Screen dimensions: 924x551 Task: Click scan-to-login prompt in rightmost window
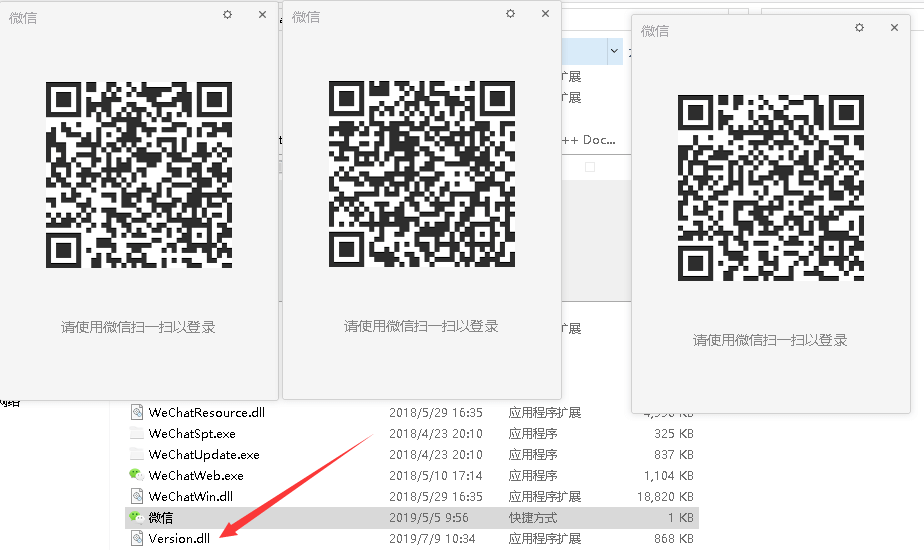coord(770,340)
